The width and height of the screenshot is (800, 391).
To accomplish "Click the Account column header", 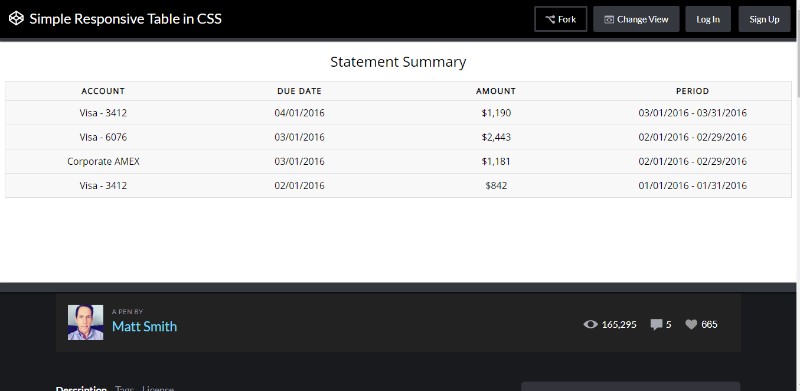I will click(x=103, y=91).
